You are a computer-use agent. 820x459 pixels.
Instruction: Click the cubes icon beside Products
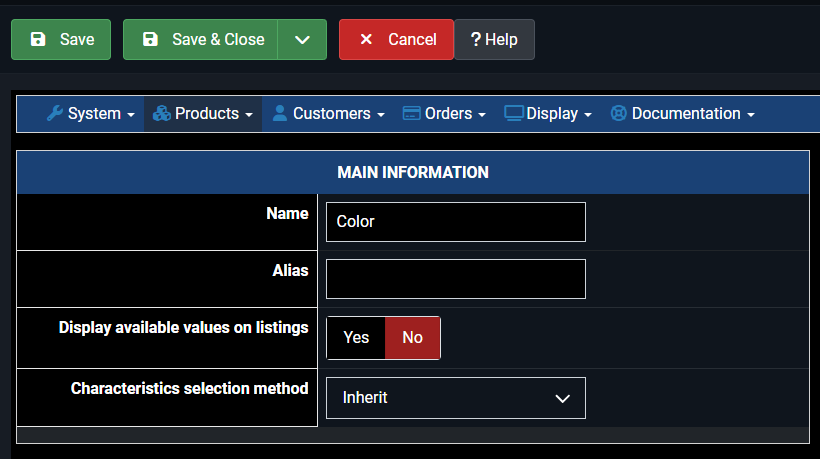[162, 114]
